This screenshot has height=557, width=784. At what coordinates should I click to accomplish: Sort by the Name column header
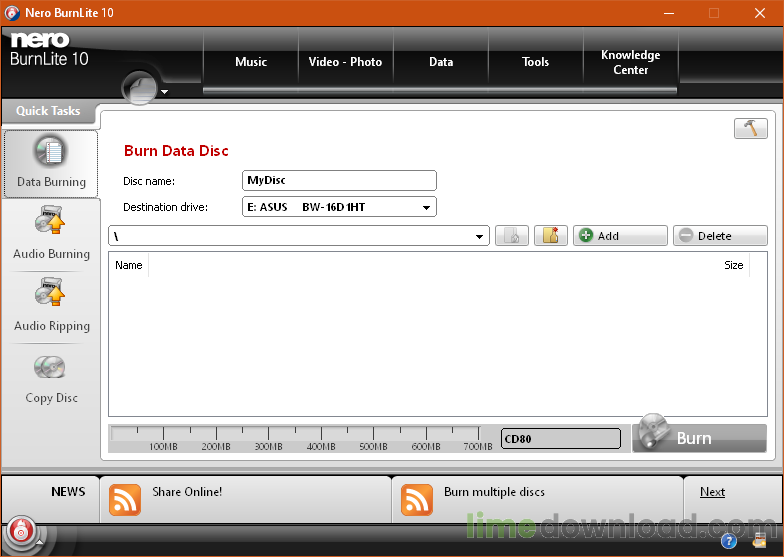[x=128, y=265]
